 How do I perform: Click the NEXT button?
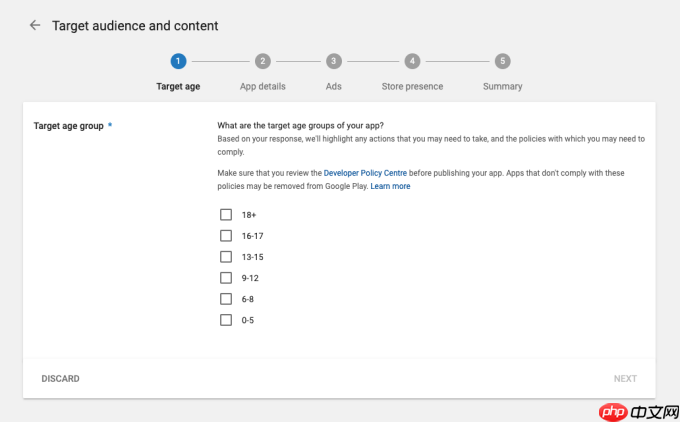[625, 379]
